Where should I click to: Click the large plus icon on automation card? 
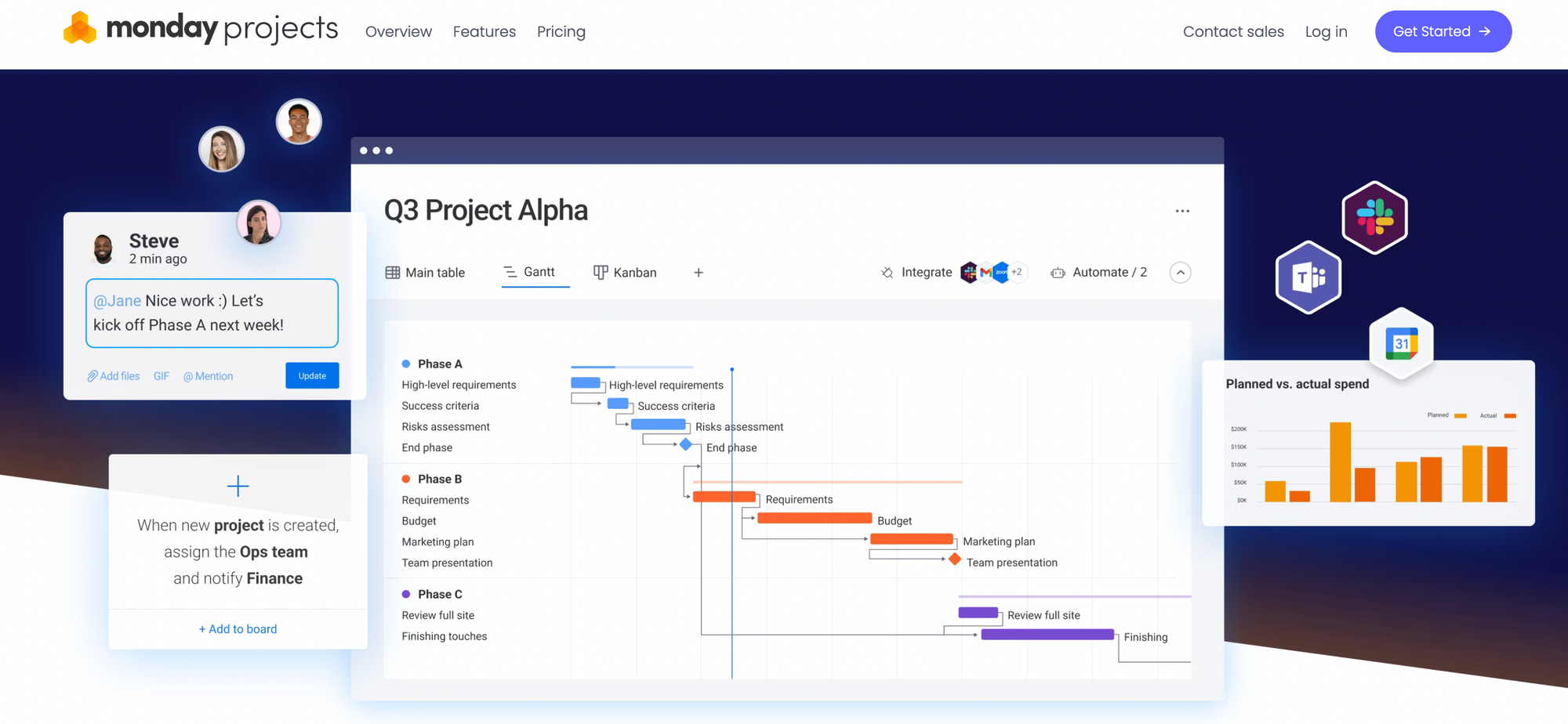point(238,487)
